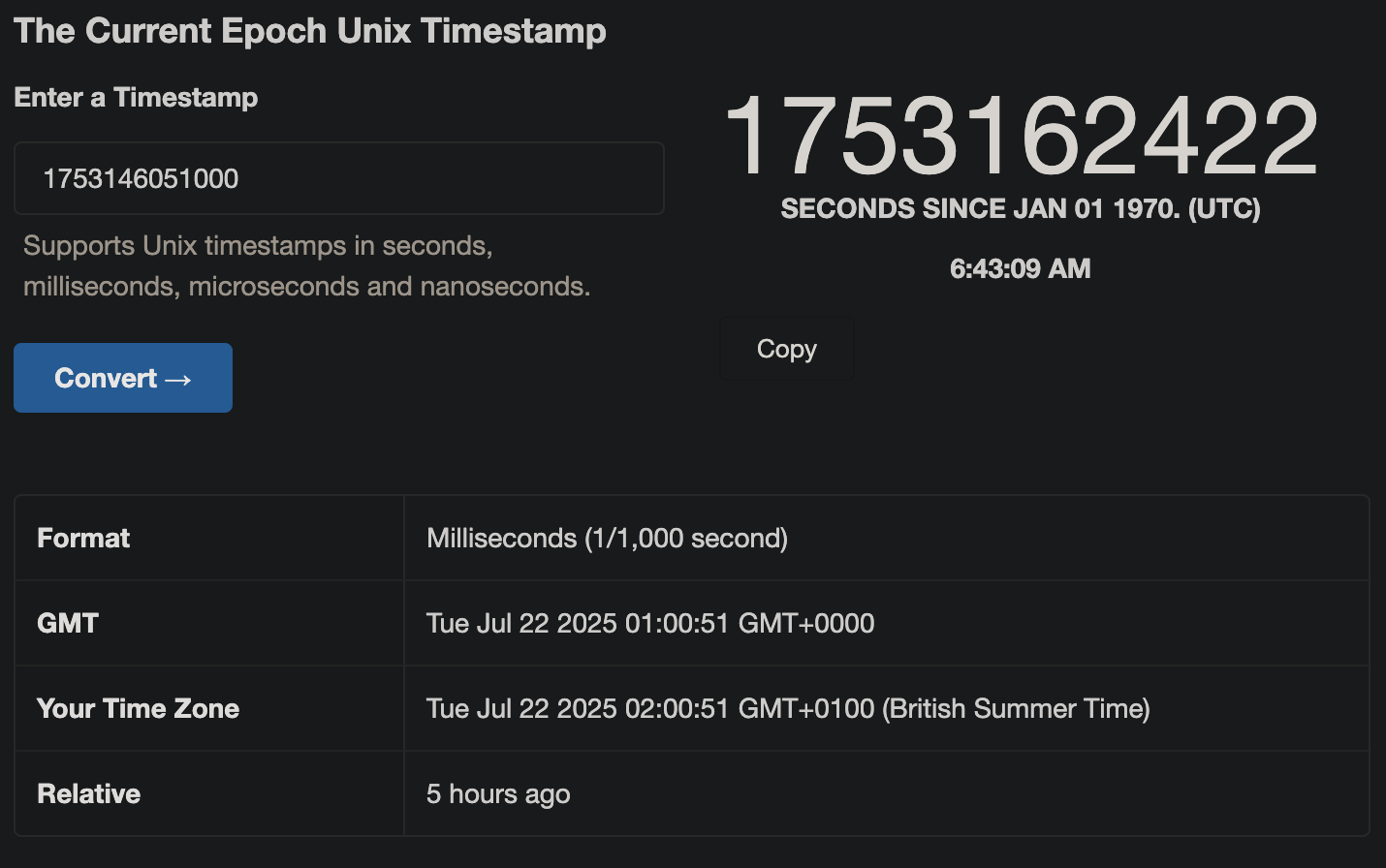Click 'The Current Epoch Unix Timestamp' heading

[310, 31]
